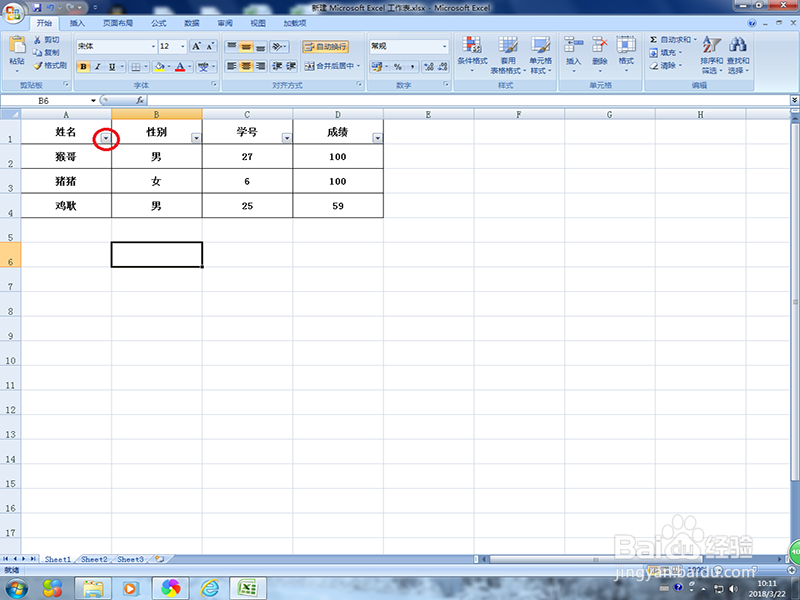Click the cell borders icon
This screenshot has width=800, height=600.
(x=135, y=67)
